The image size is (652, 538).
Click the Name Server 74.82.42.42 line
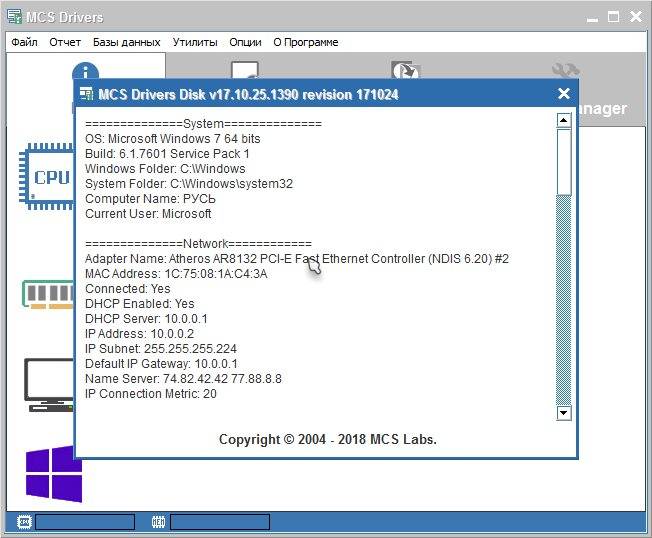click(183, 378)
